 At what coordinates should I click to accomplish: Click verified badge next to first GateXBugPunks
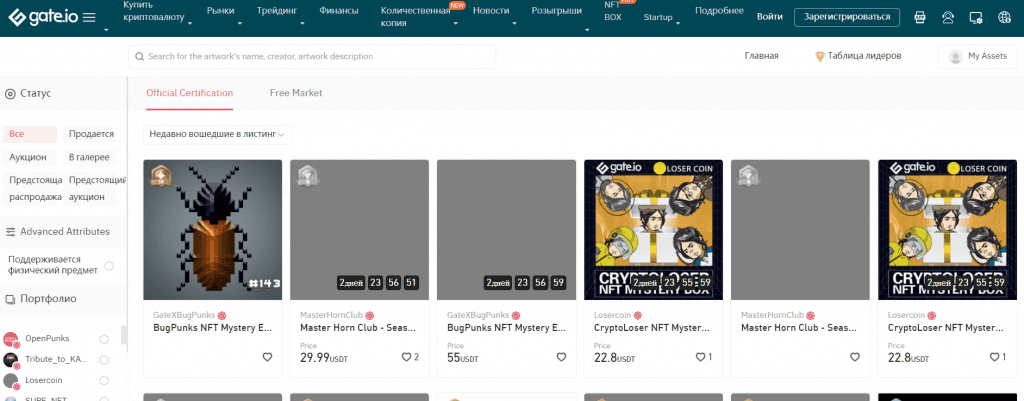click(x=222, y=315)
